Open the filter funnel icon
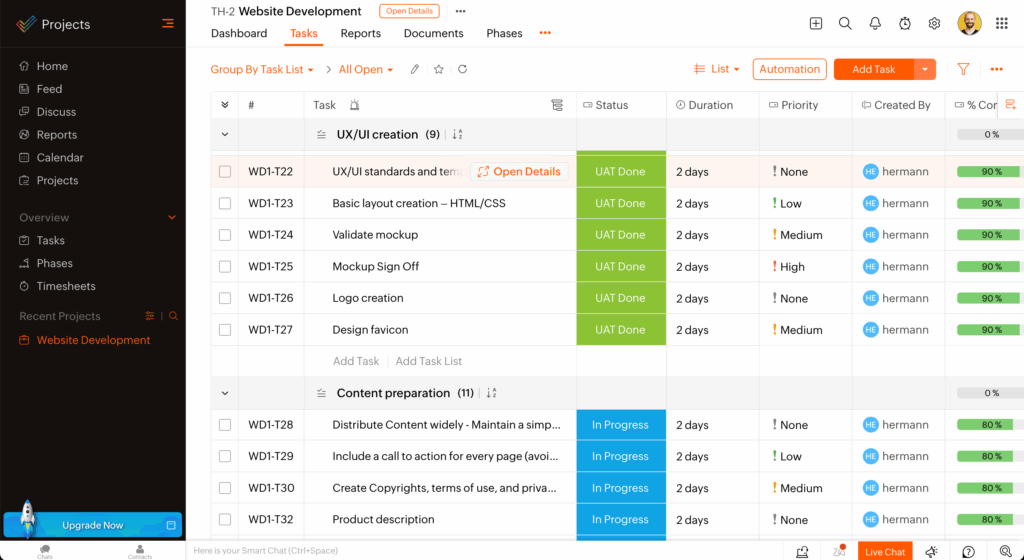 point(963,69)
